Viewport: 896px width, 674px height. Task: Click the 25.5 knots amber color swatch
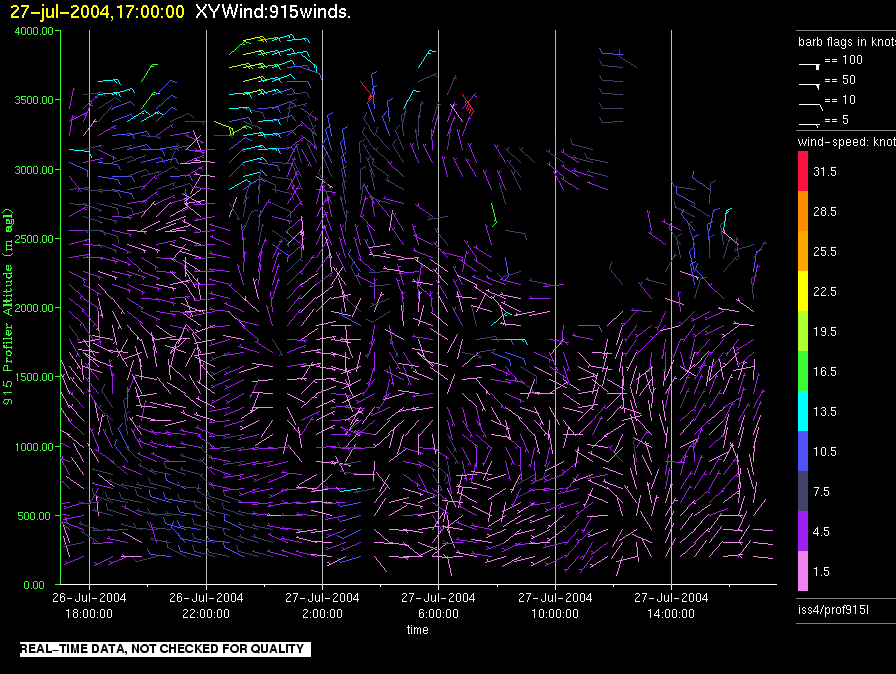(x=803, y=251)
